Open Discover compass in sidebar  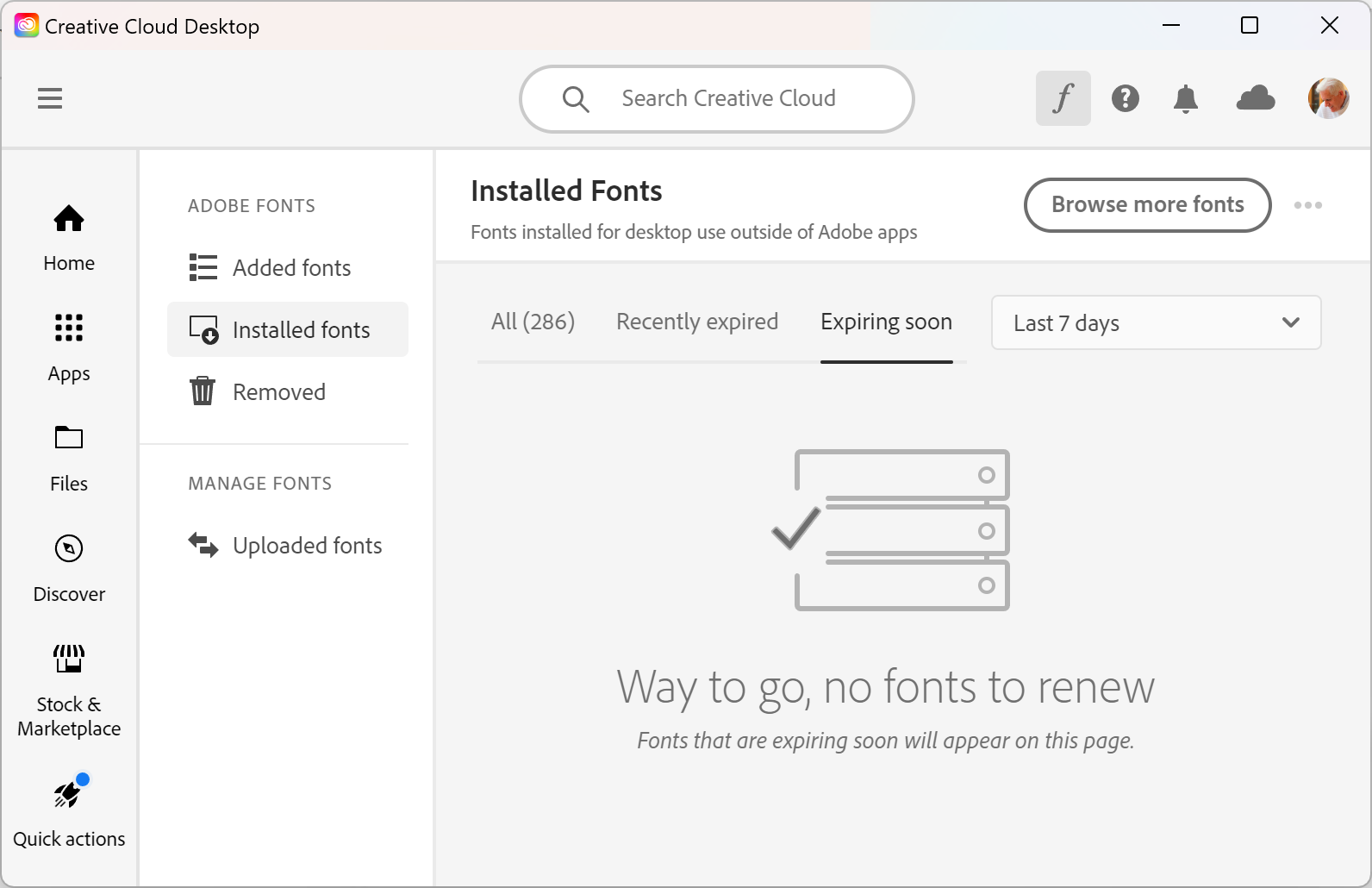[69, 569]
